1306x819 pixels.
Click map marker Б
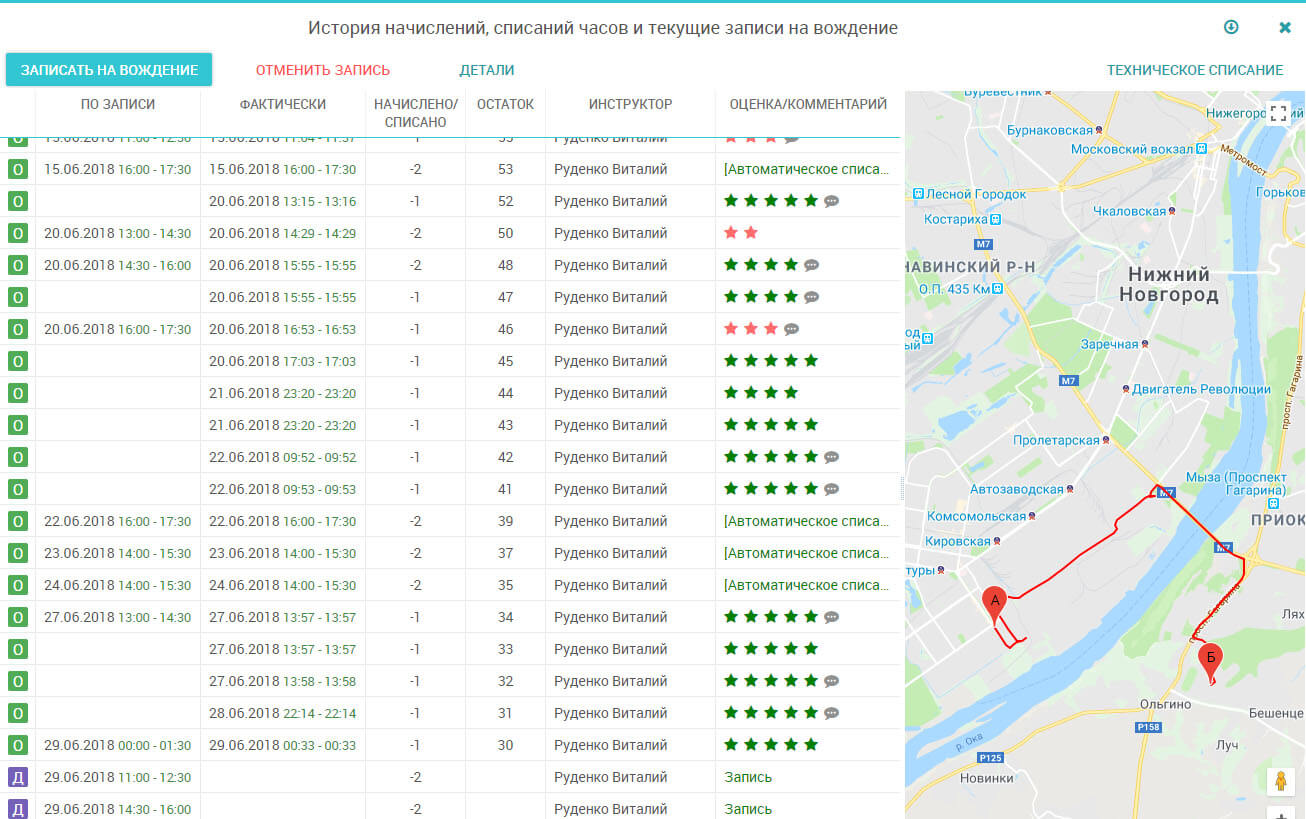[x=1210, y=661]
